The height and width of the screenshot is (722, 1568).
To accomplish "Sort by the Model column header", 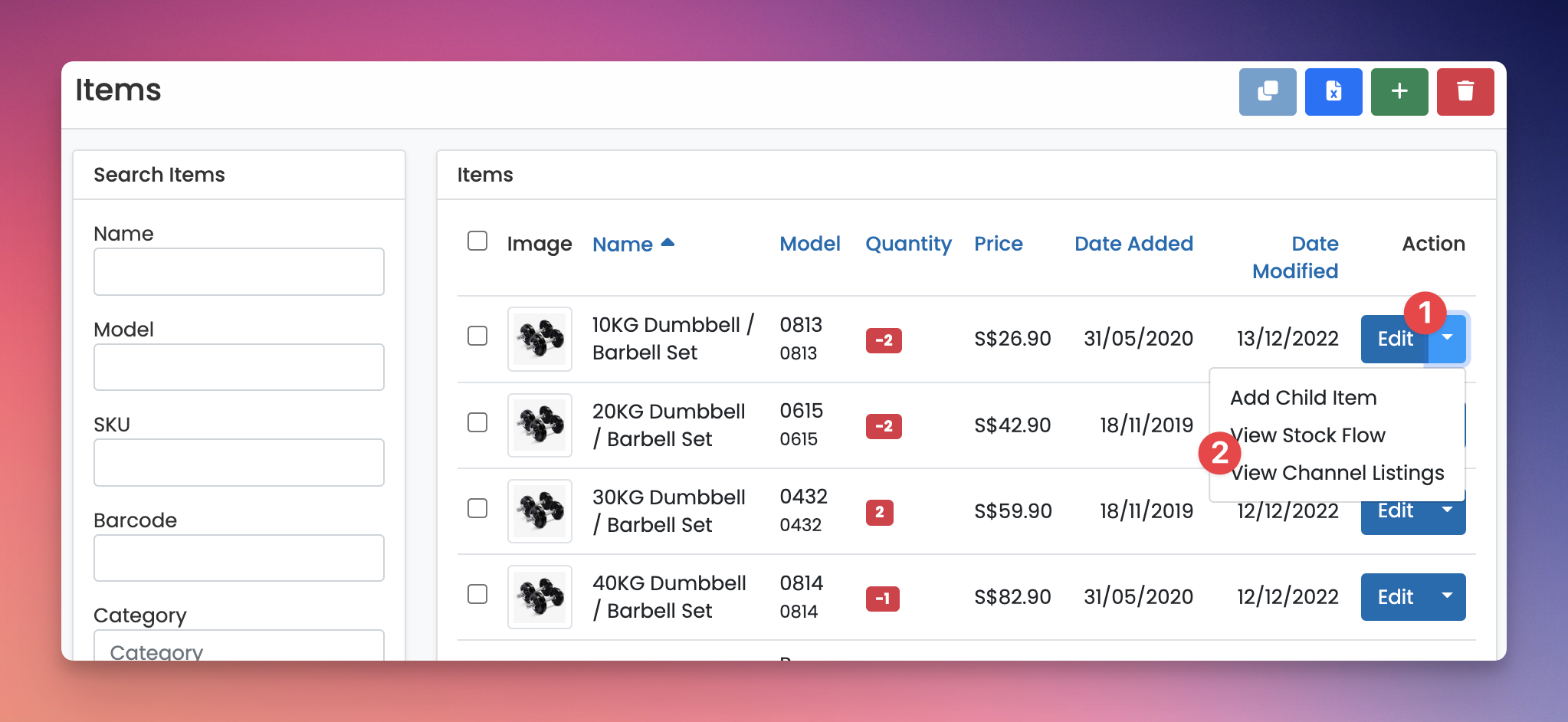I will click(x=810, y=244).
